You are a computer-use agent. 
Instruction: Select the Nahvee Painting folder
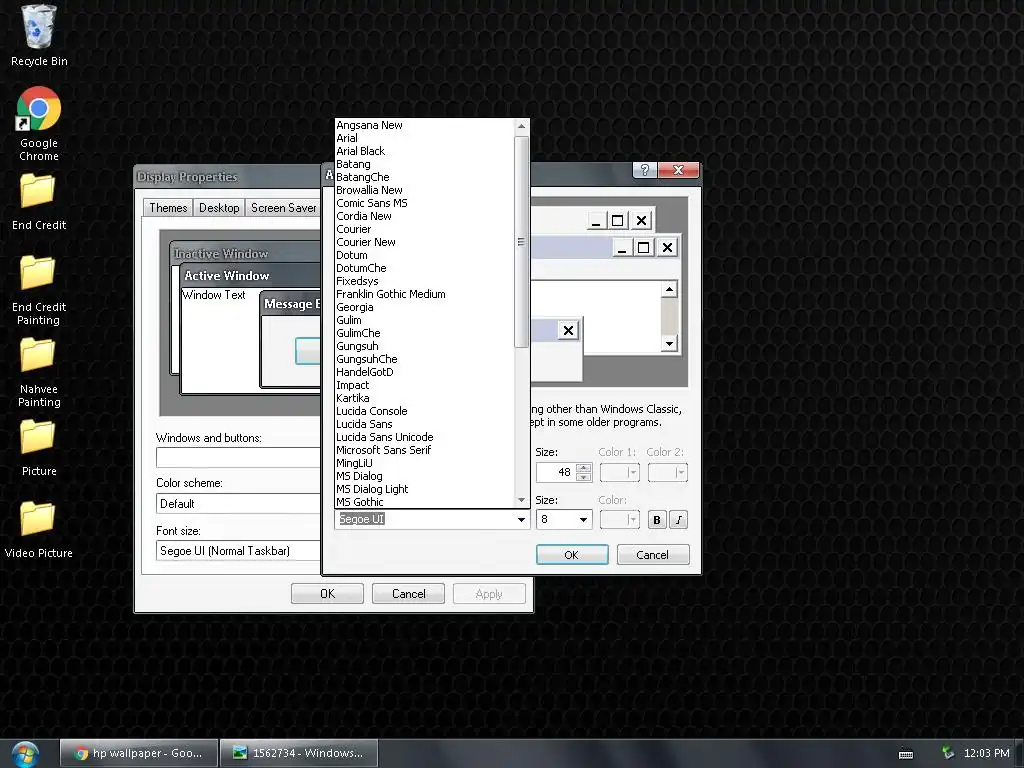coord(39,372)
